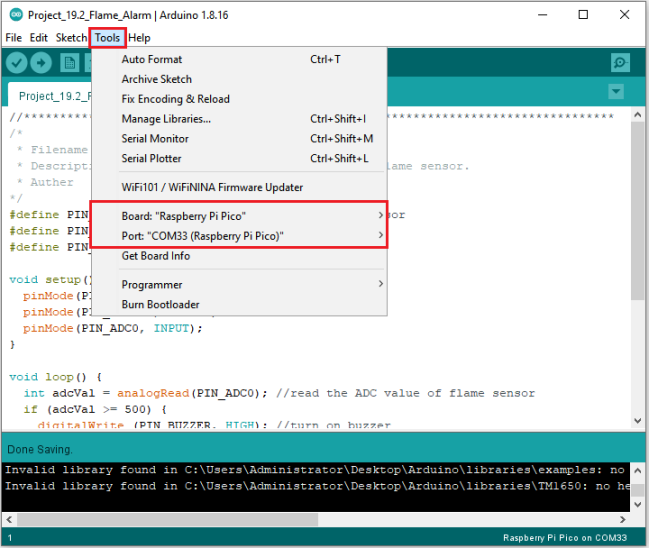Select Serial Plotter menu entry
Viewport: 650px width, 549px height.
[x=239, y=158]
